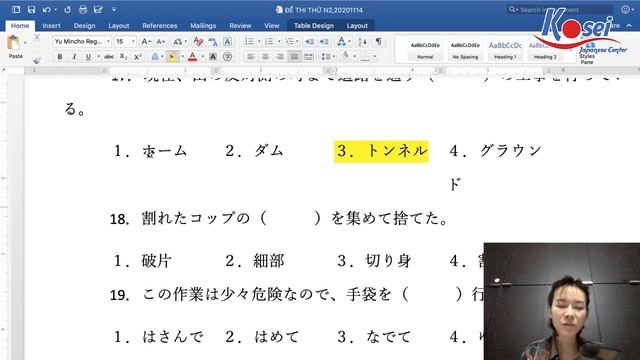The height and width of the screenshot is (360, 640).
Task: Save the document with the floppy icon
Action: tap(31, 9)
